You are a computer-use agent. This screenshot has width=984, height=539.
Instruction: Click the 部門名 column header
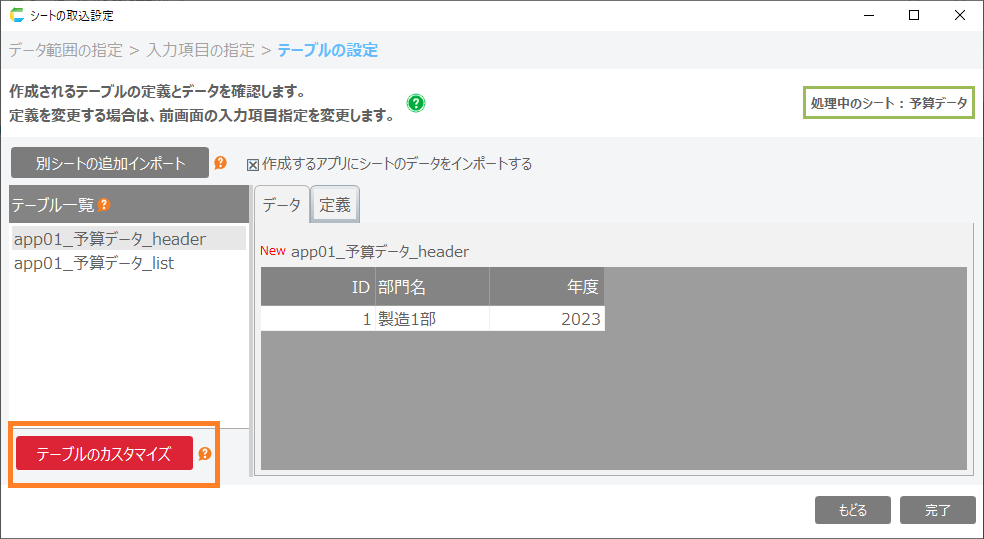pos(432,287)
